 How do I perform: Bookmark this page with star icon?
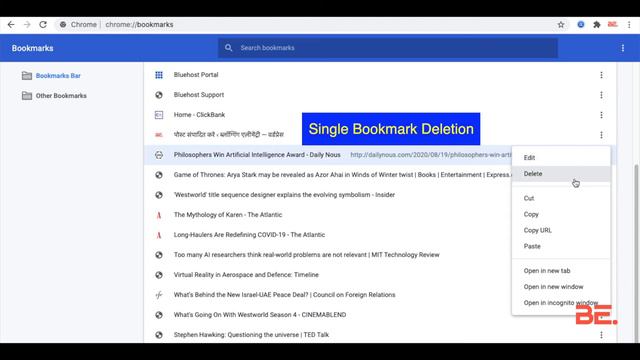click(561, 24)
